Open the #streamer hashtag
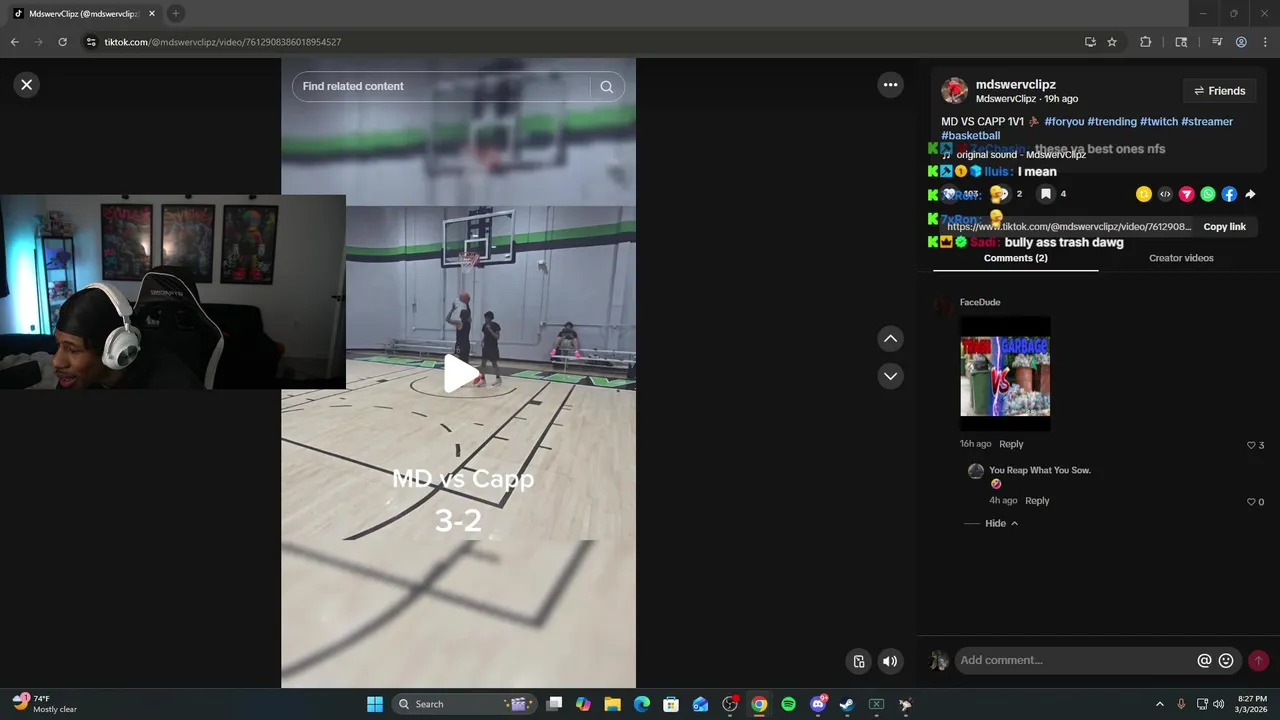 [x=1207, y=122]
